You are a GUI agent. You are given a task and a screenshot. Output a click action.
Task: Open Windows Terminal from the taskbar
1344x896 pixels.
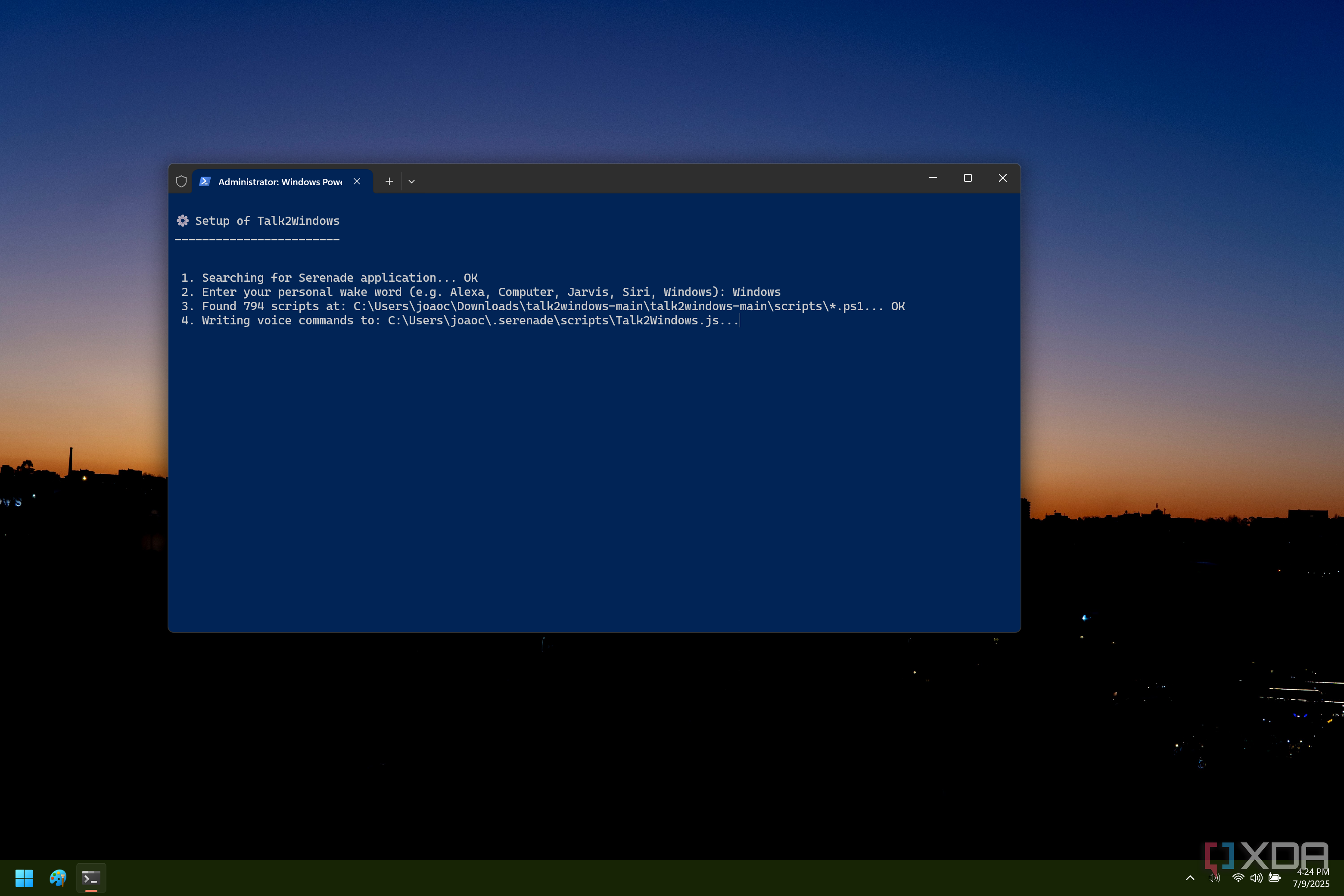click(x=90, y=878)
